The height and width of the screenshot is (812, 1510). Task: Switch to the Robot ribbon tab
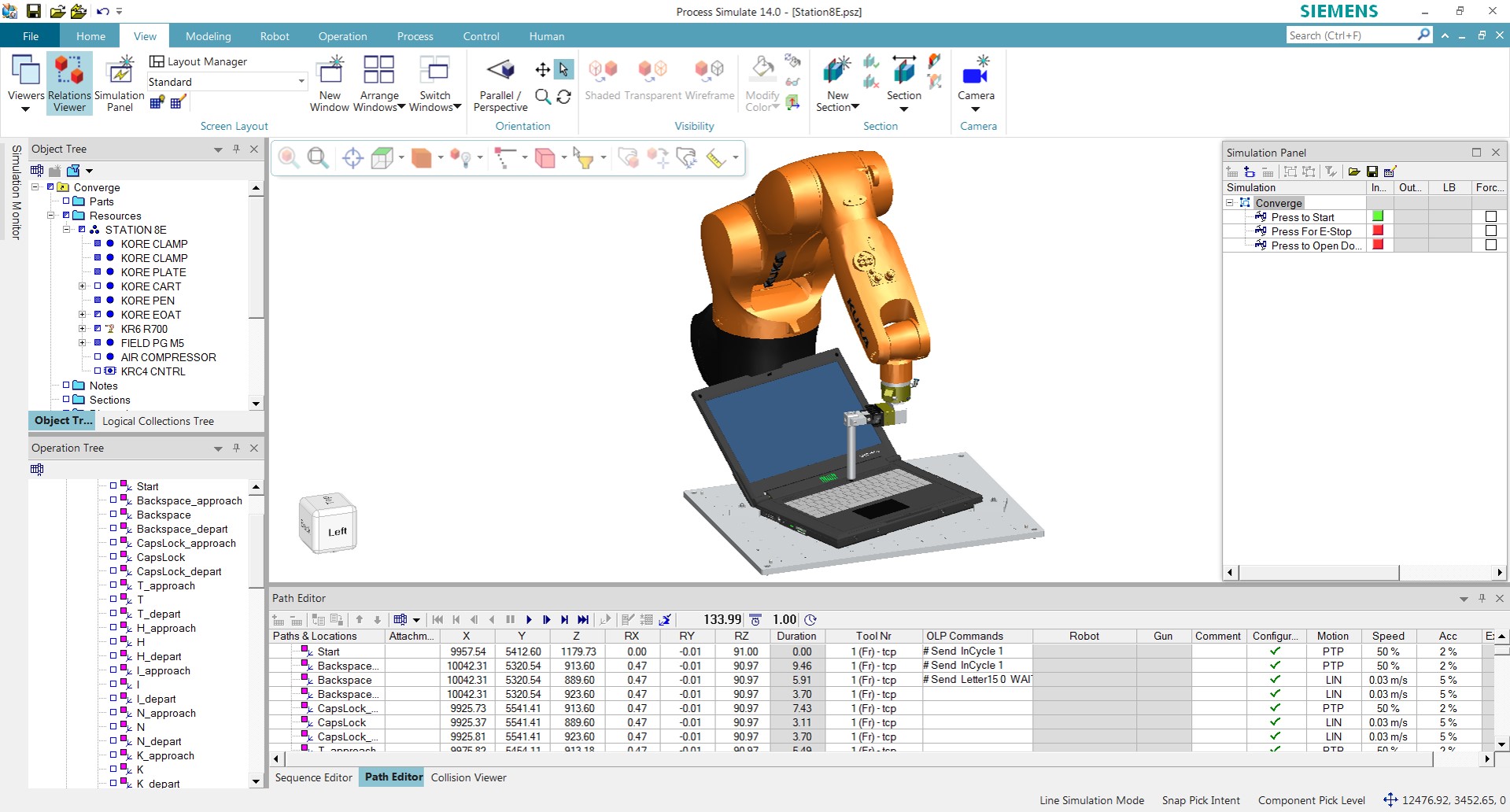click(275, 36)
